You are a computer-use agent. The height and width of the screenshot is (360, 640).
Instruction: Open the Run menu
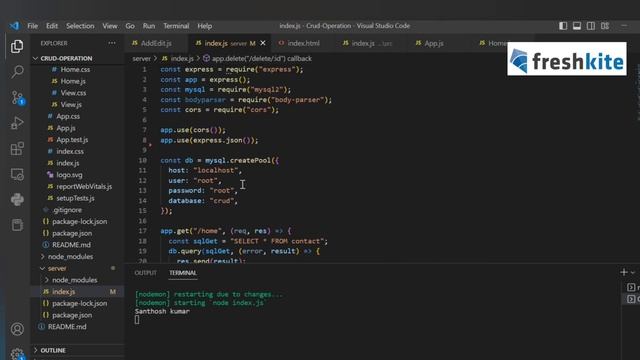(x=149, y=26)
